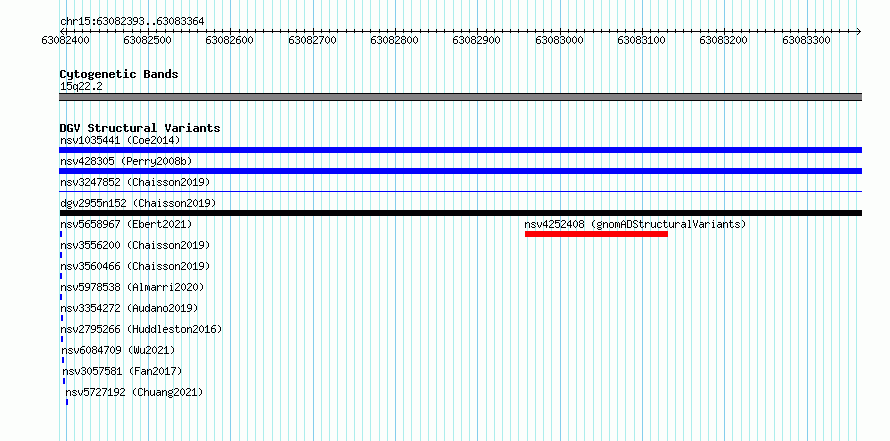Image resolution: width=890 pixels, height=441 pixels.
Task: Click nsv6084709 (Wu2021) variant label
Action: 118,350
